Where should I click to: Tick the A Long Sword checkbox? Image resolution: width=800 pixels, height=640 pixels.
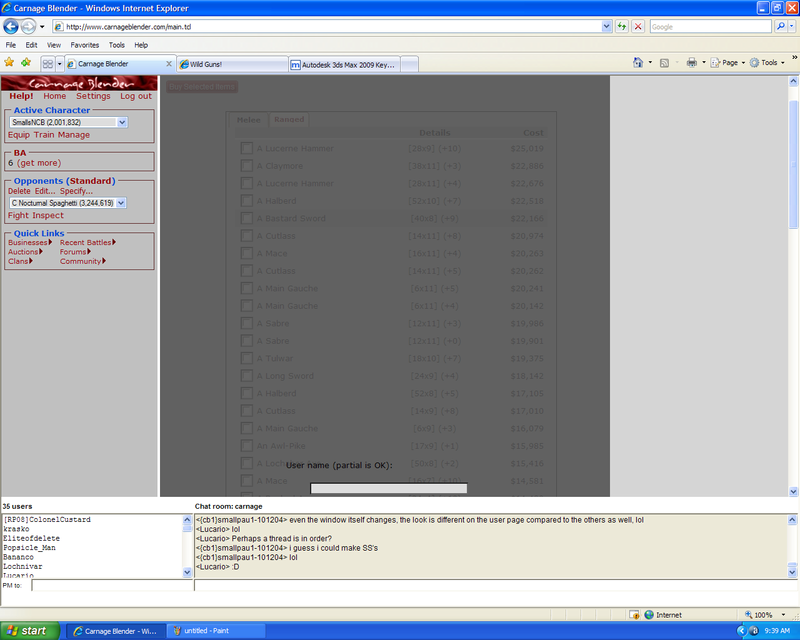pyautogui.click(x=246, y=376)
